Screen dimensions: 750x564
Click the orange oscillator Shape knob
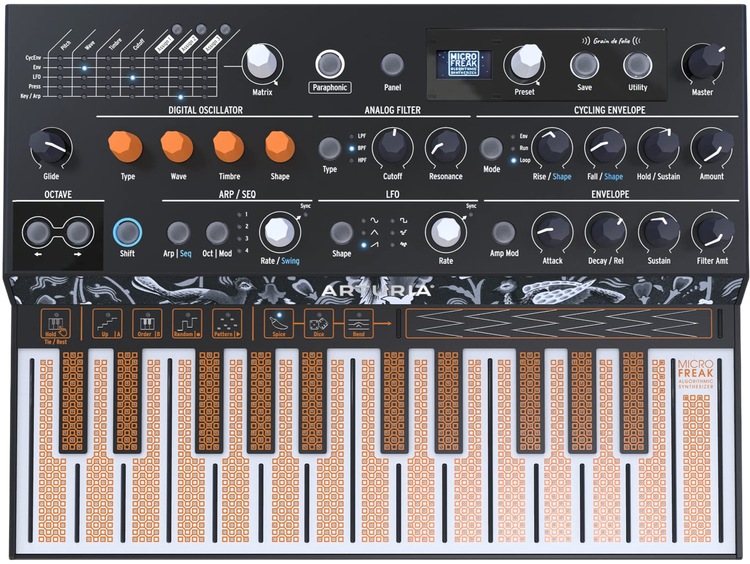pyautogui.click(x=280, y=146)
